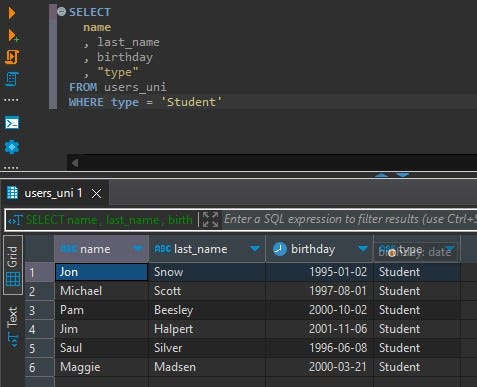The image size is (477, 387).
Task: Open the SQL terminal console icon
Action: pos(12,123)
